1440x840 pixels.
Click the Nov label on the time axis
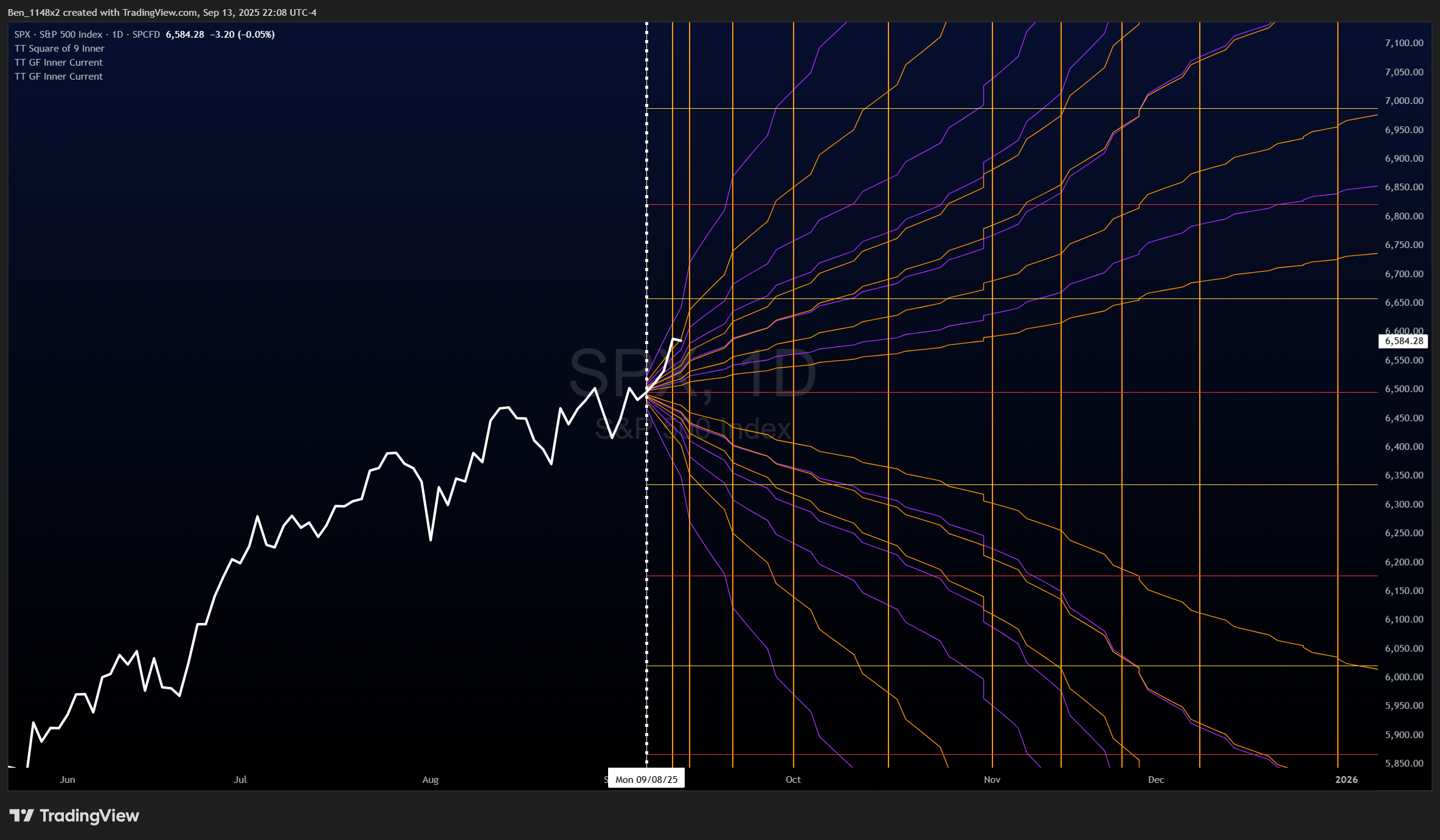[x=992, y=779]
